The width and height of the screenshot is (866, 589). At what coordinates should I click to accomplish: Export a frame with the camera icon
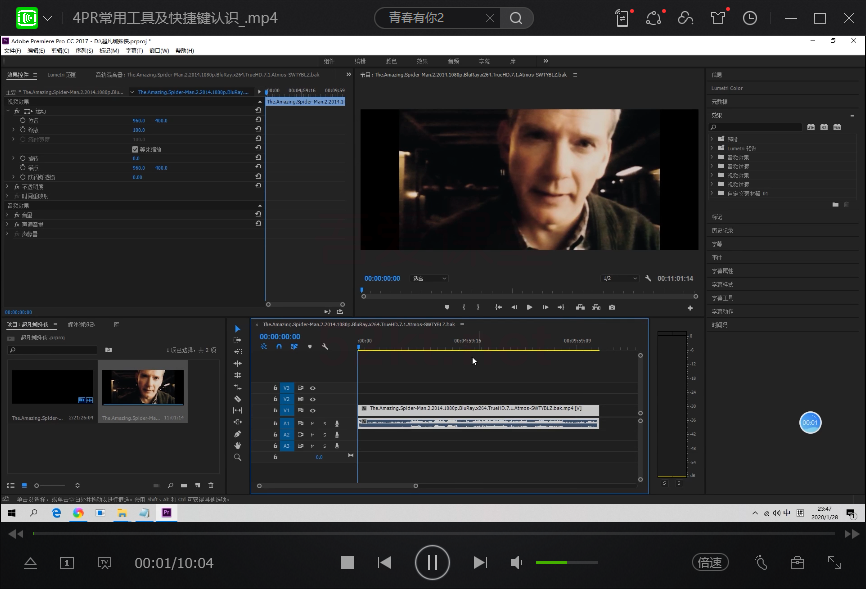[612, 307]
